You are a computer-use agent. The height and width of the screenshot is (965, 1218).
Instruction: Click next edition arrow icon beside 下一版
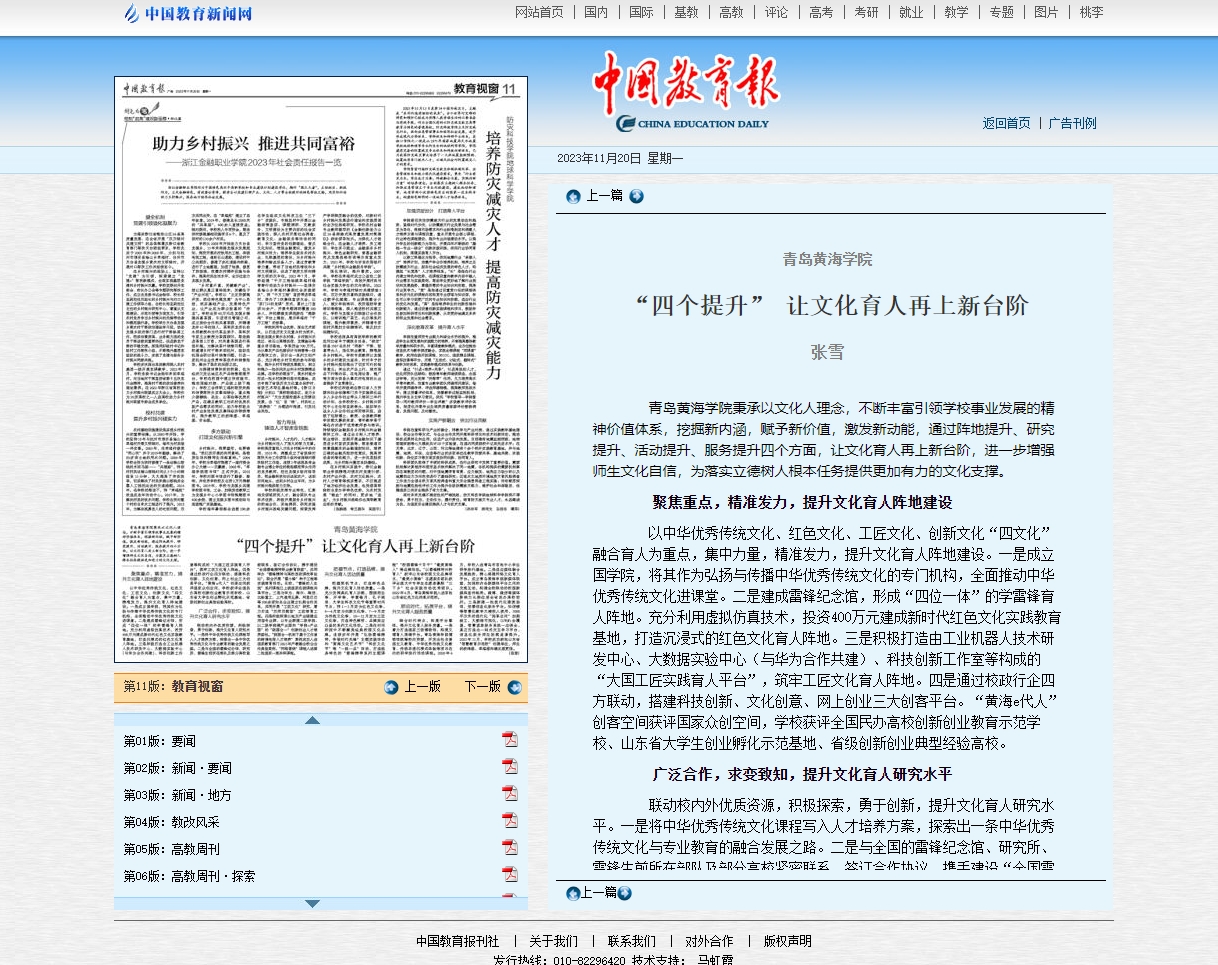(x=514, y=687)
